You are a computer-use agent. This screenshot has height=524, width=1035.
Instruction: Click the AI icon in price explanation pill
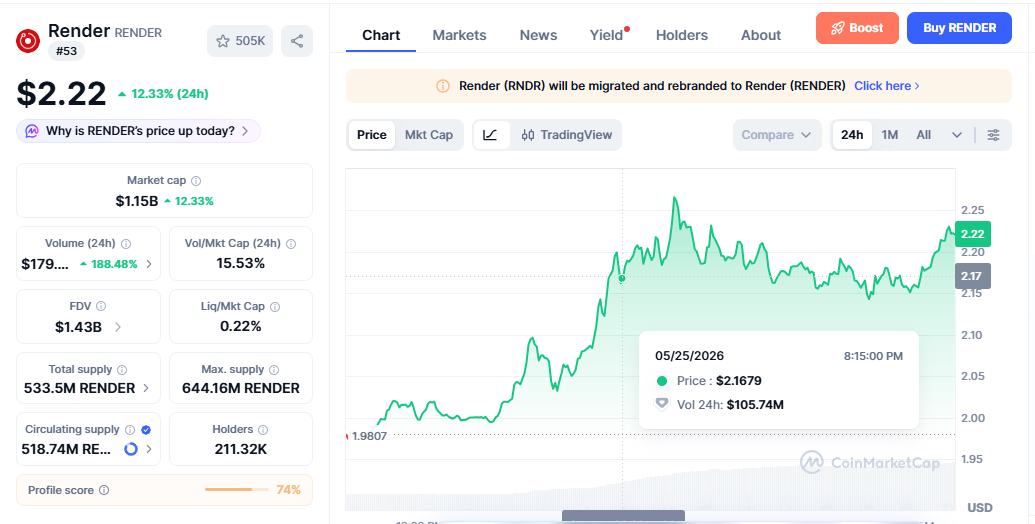point(32,131)
